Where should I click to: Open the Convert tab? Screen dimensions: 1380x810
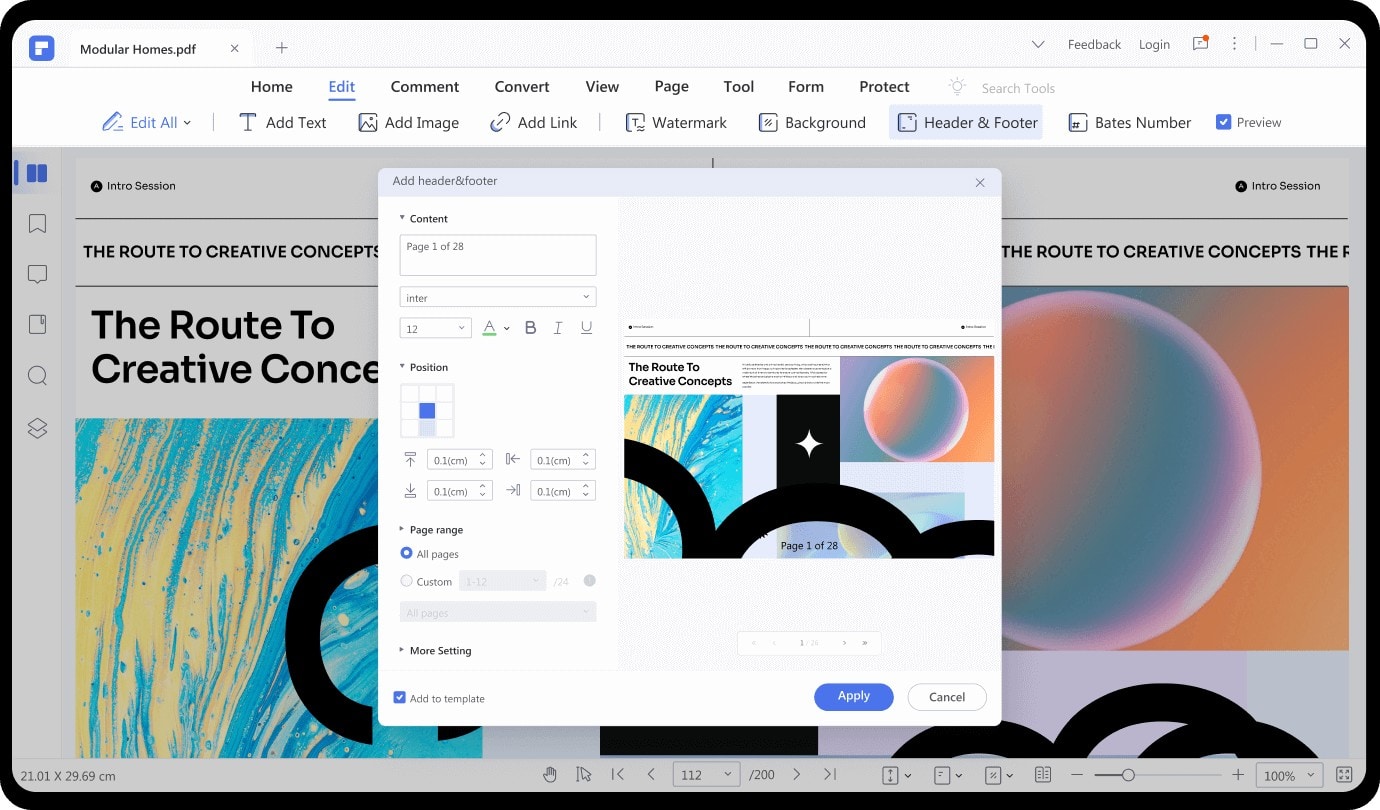(521, 87)
